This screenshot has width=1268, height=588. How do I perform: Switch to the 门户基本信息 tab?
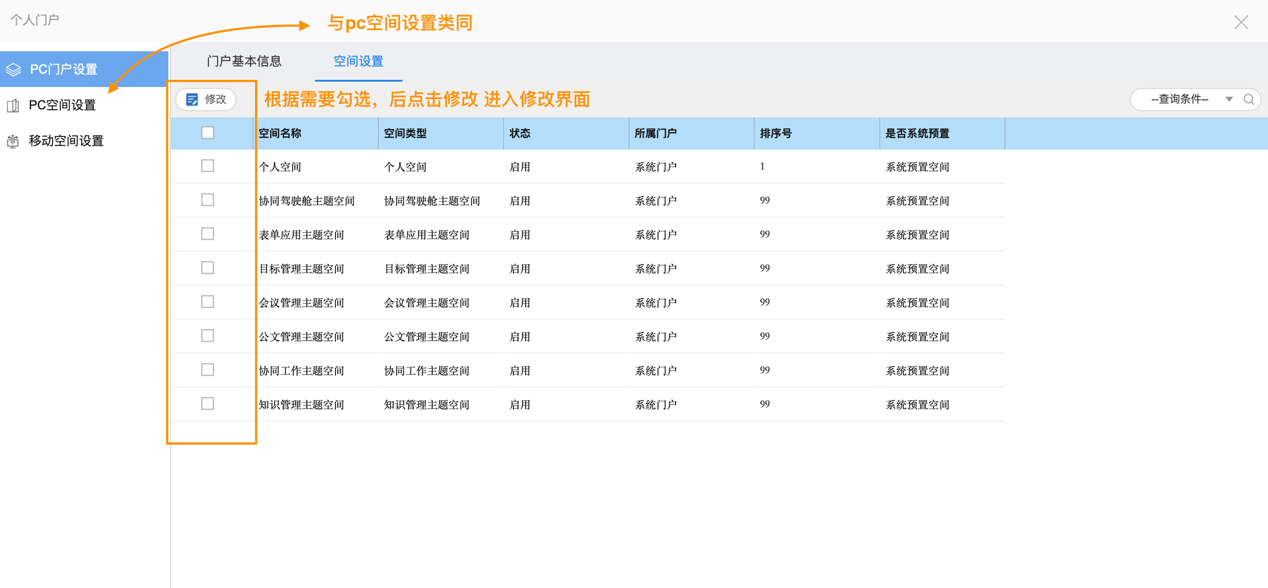click(244, 61)
